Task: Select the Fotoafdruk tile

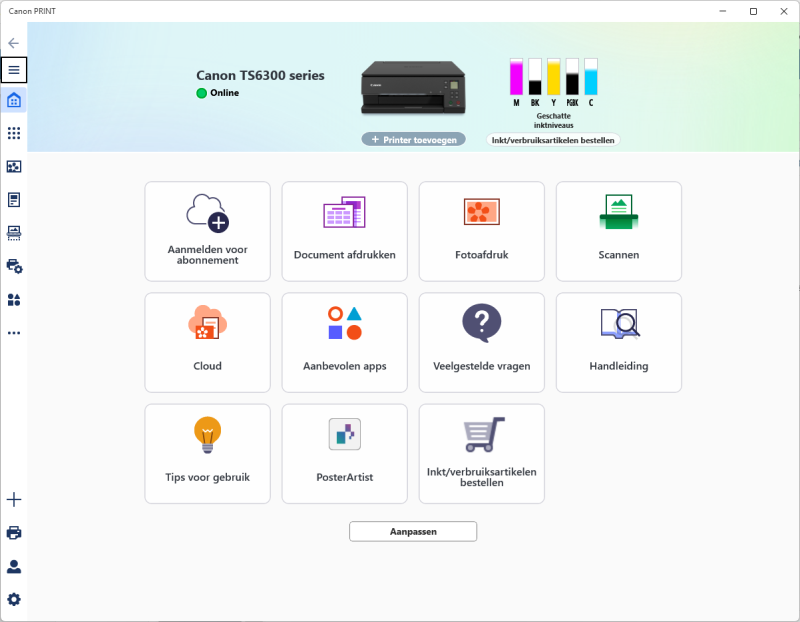Action: coord(481,231)
